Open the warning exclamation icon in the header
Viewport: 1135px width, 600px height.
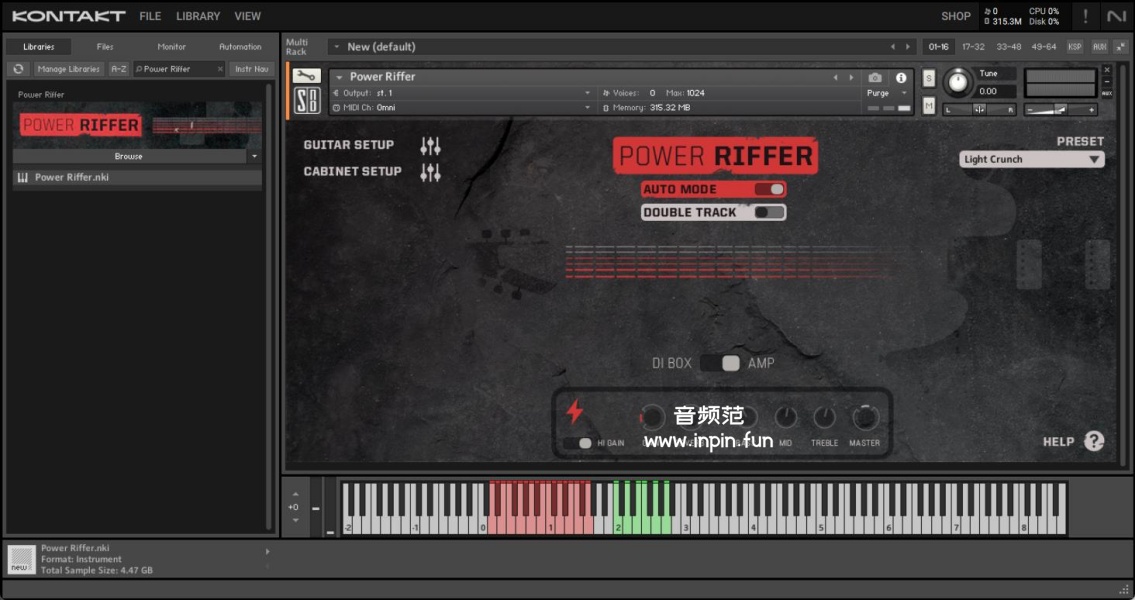pos(1084,16)
